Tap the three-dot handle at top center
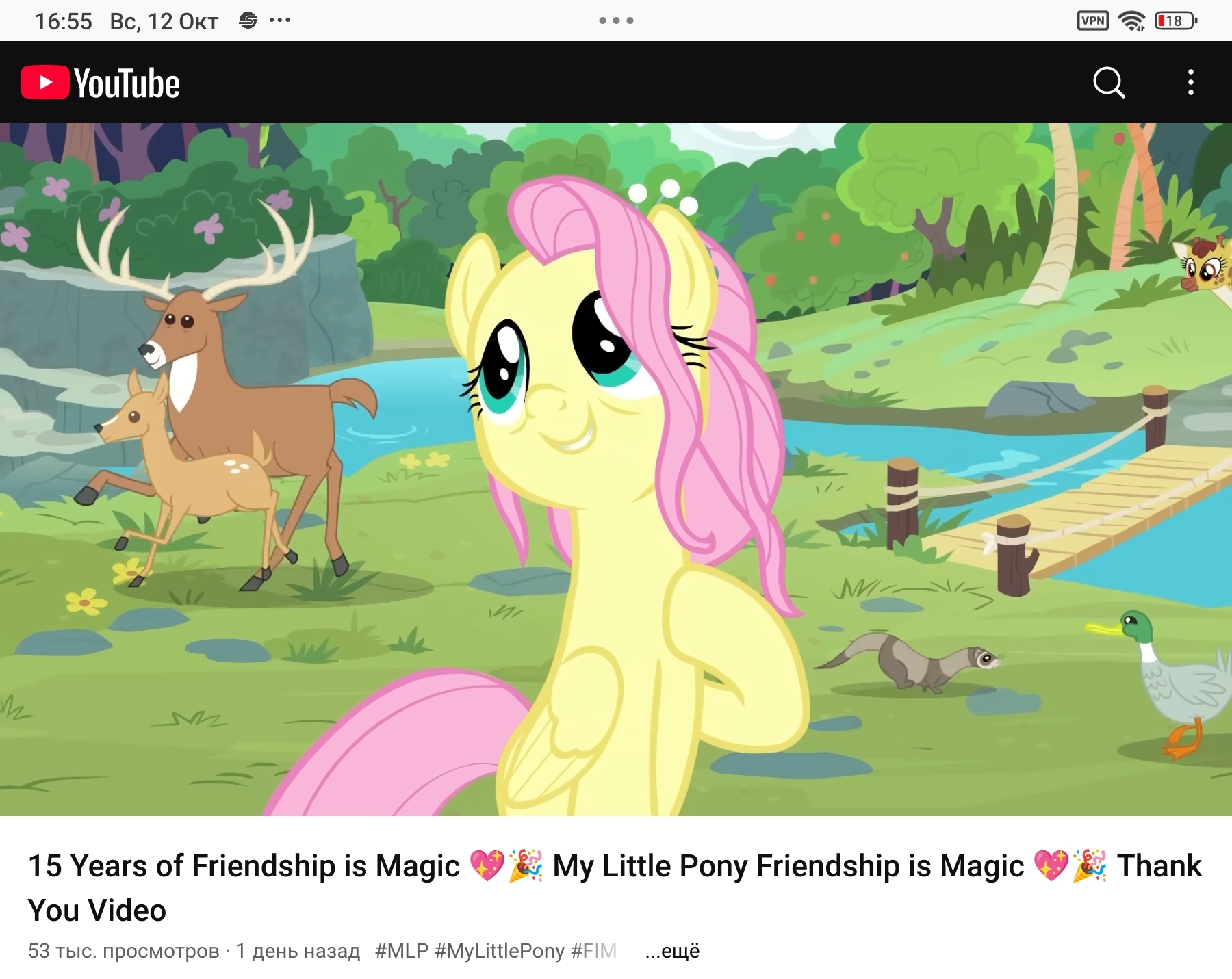Viewport: 1232px width, 979px height. 616,21
